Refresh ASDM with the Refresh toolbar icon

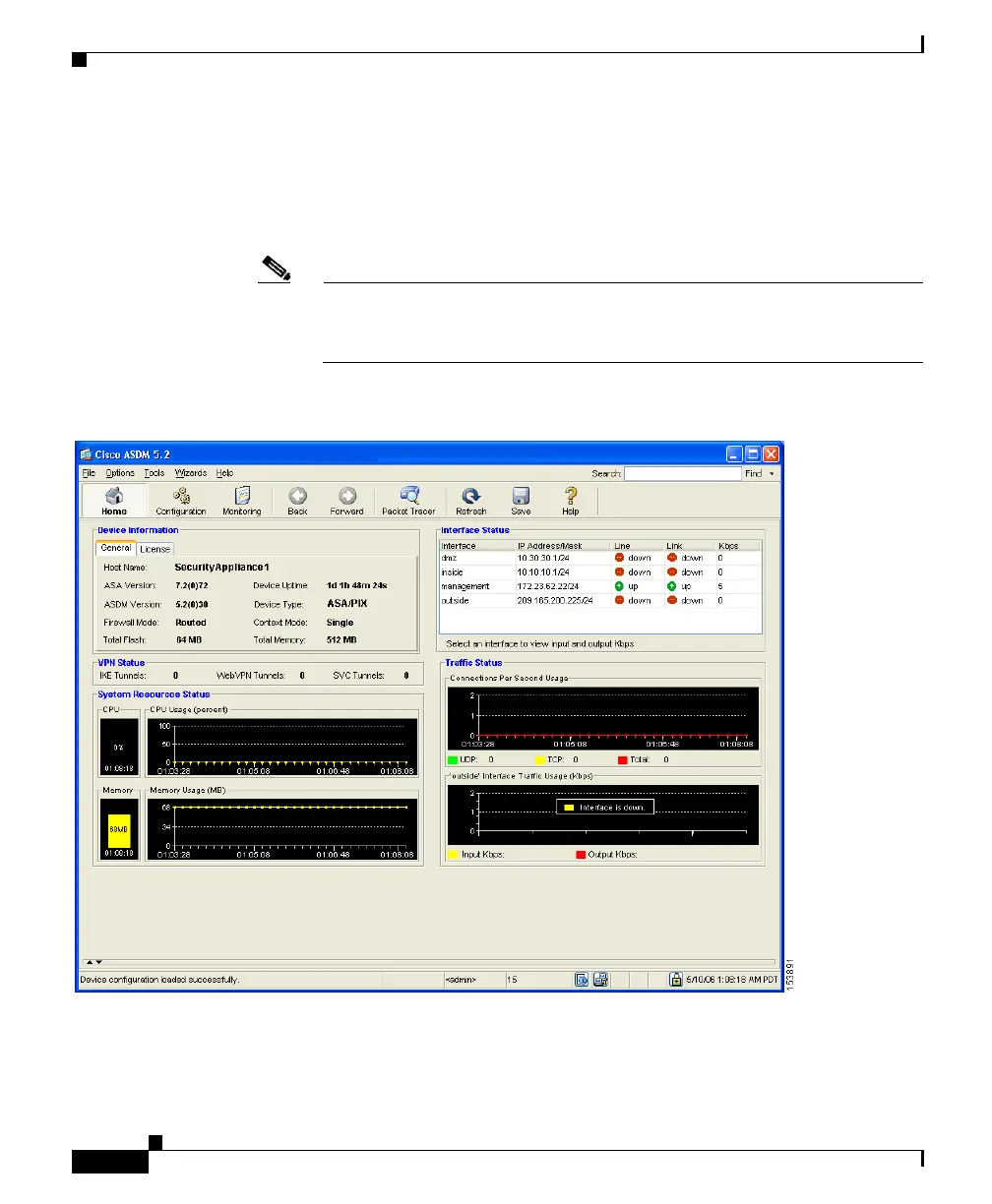coord(471,501)
